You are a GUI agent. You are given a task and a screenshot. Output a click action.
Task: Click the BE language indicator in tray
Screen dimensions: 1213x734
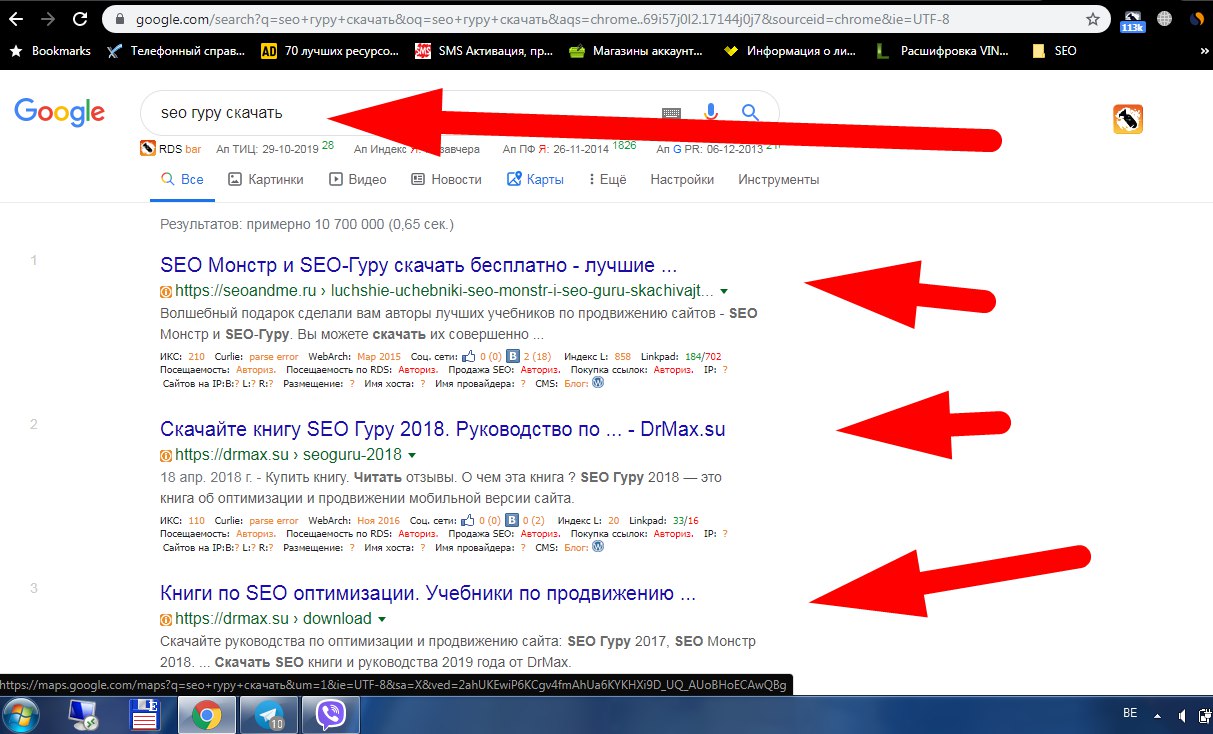1130,713
